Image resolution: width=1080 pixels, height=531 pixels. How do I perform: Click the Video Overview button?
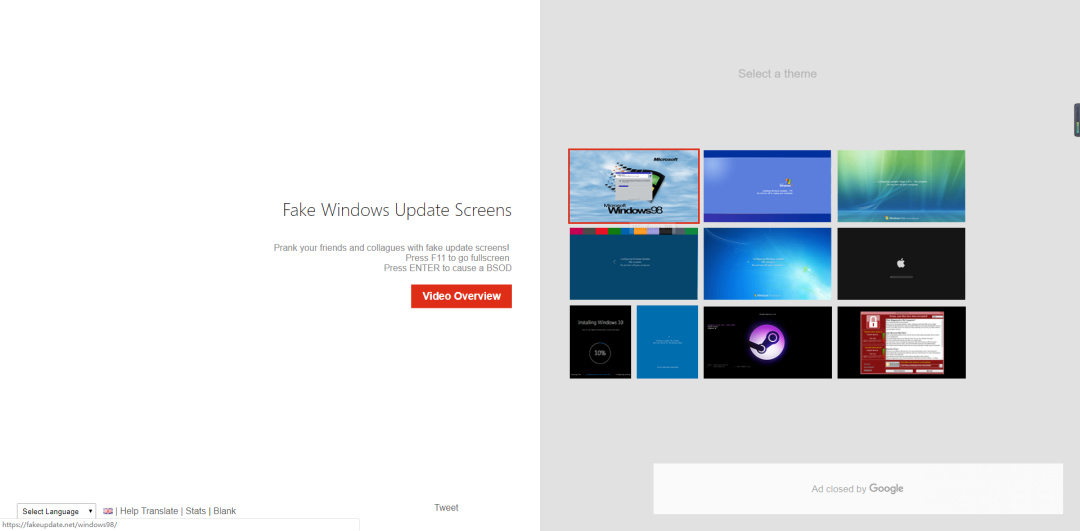(x=461, y=296)
